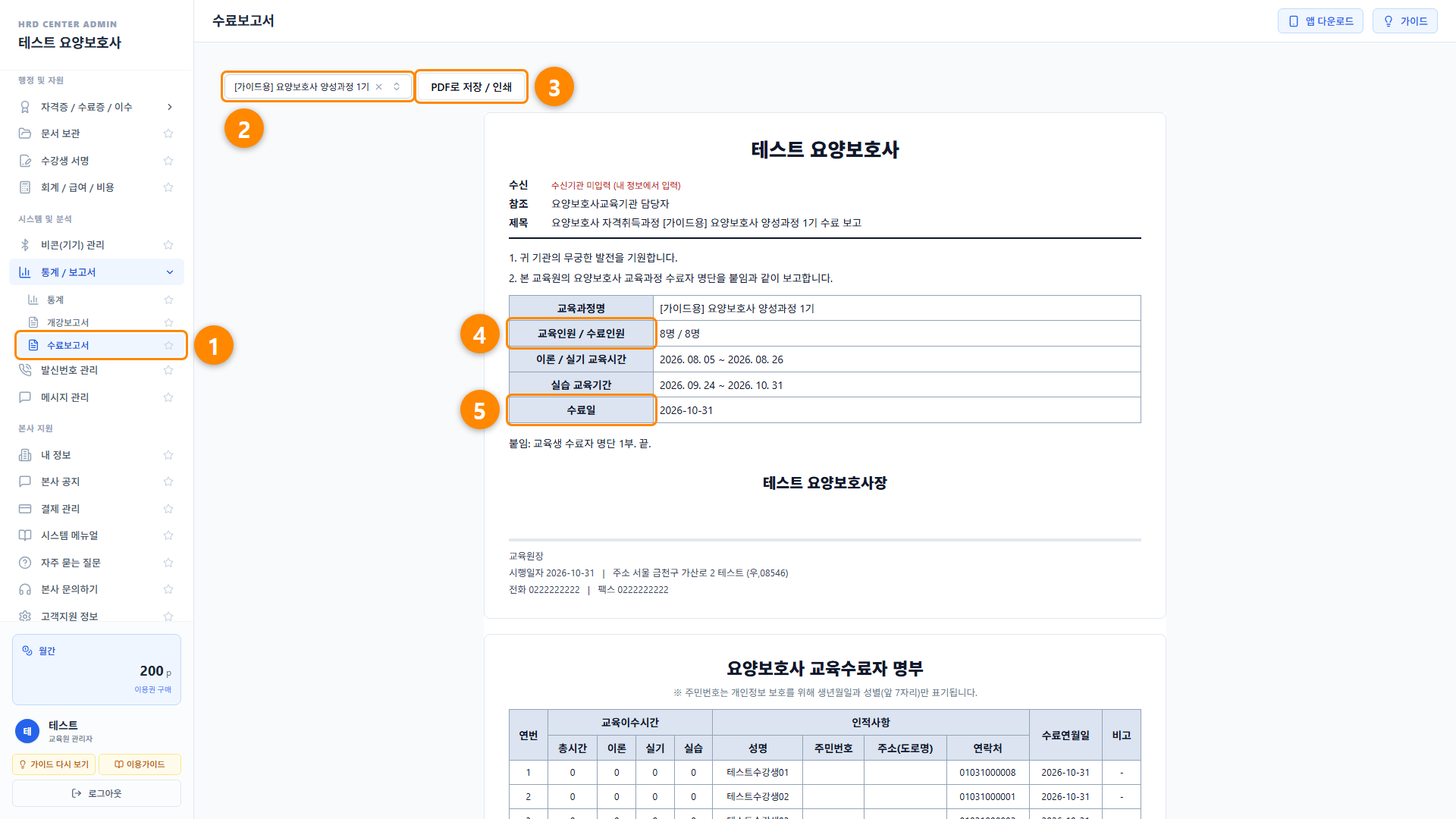The image size is (1456, 819).
Task: Favorite the 통계 submenu star
Action: (x=168, y=300)
